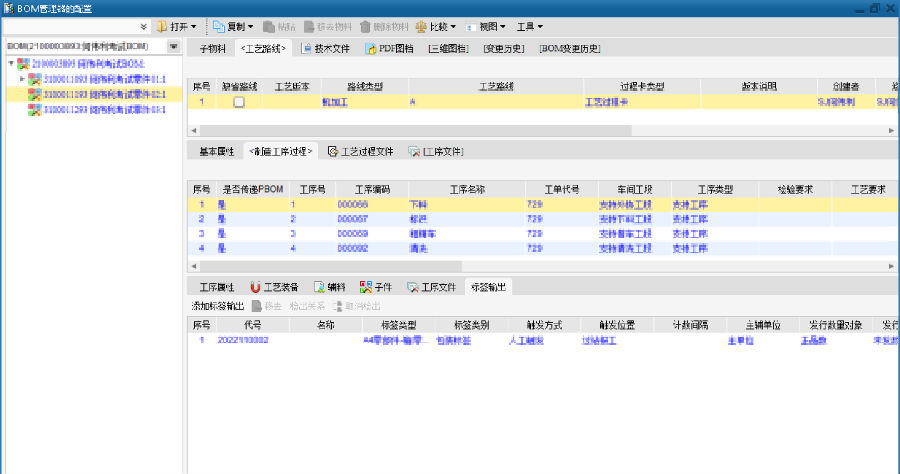Click the 比较 (Compare) toolbar icon
The height and width of the screenshot is (474, 900).
tap(420, 26)
